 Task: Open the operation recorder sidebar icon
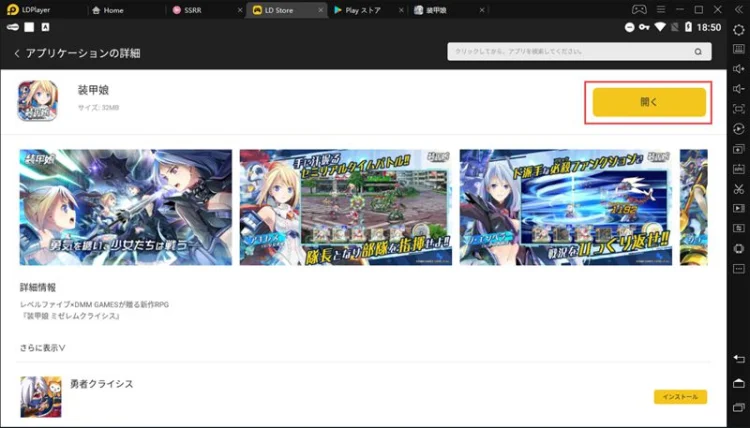739,129
